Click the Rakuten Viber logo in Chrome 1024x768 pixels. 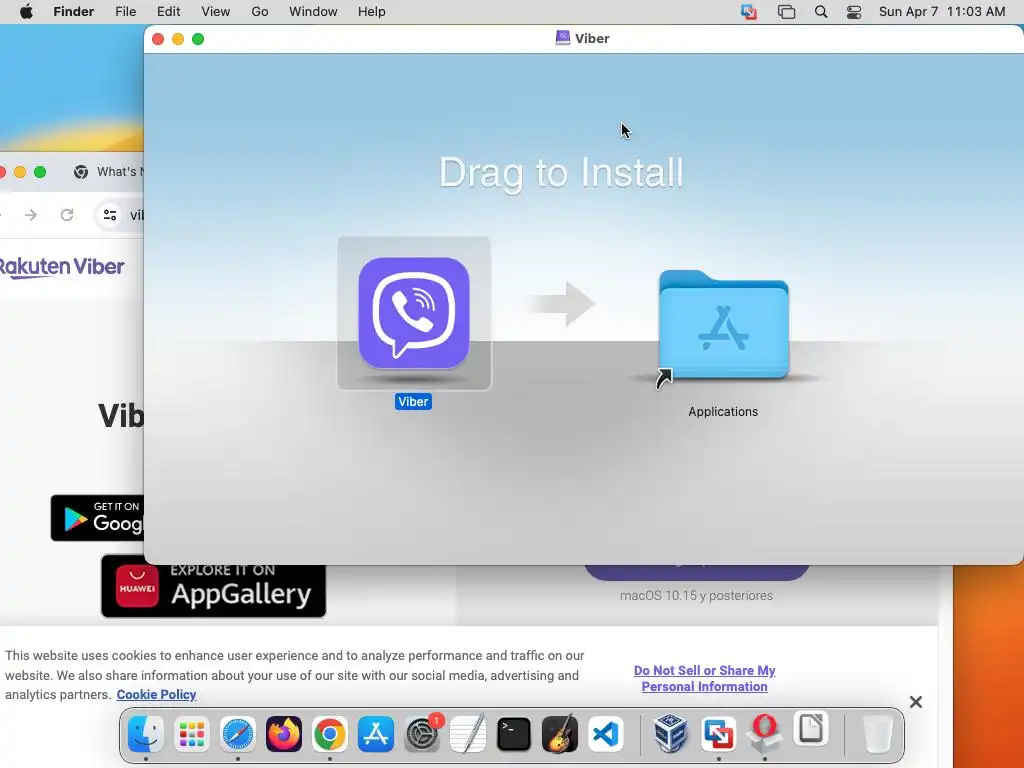[61, 266]
